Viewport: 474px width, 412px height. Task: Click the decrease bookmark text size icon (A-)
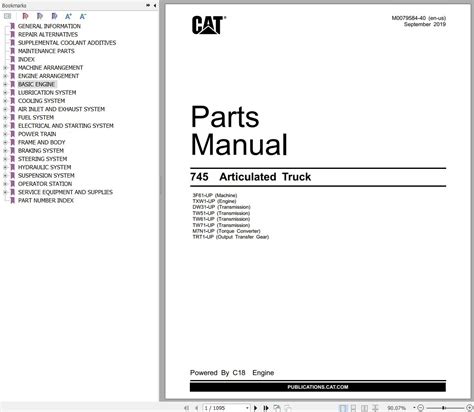(x=83, y=16)
